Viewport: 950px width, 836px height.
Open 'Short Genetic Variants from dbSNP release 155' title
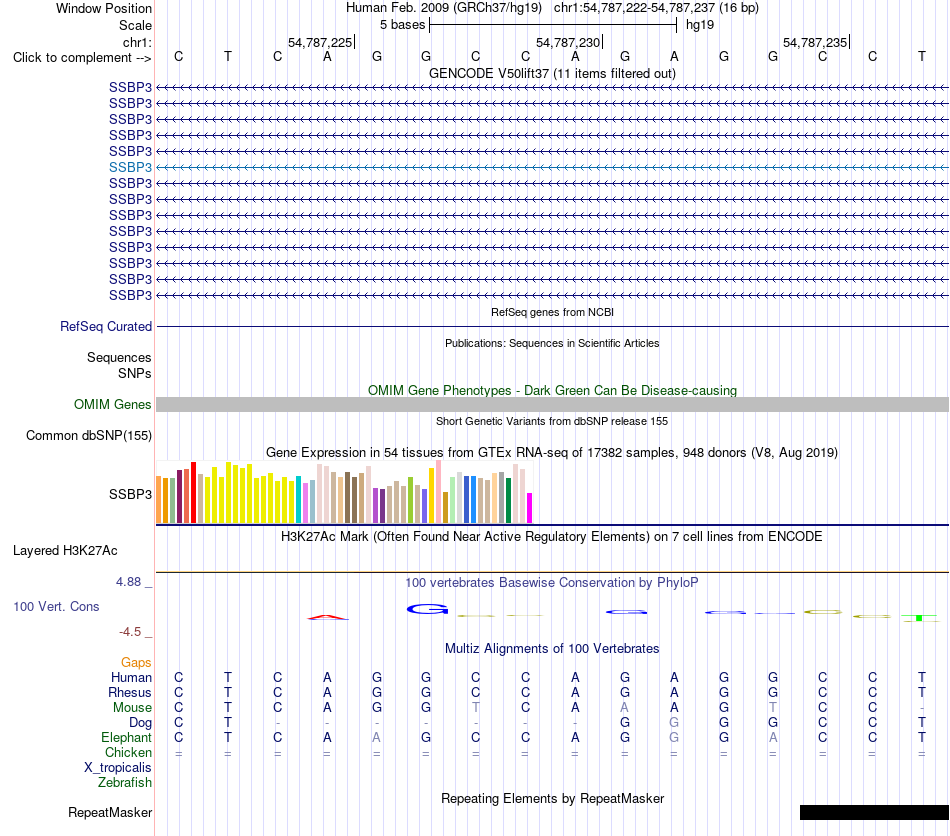(x=552, y=421)
